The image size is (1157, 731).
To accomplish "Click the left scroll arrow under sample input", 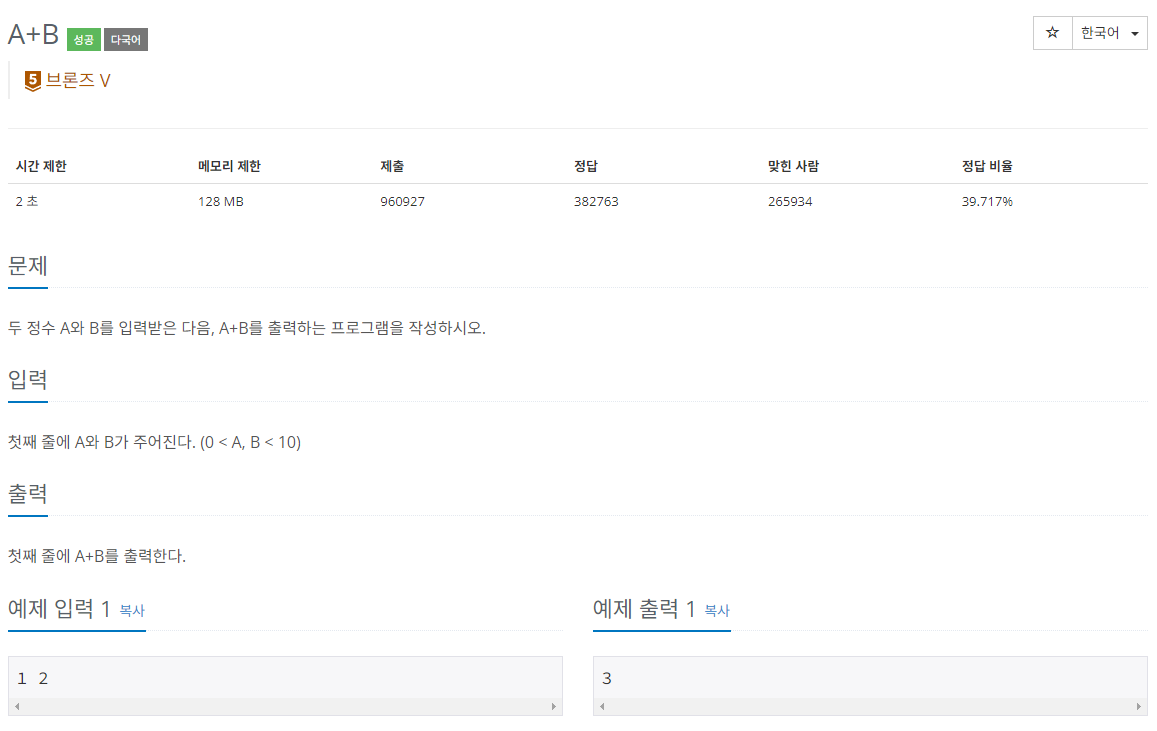I will click(15, 706).
